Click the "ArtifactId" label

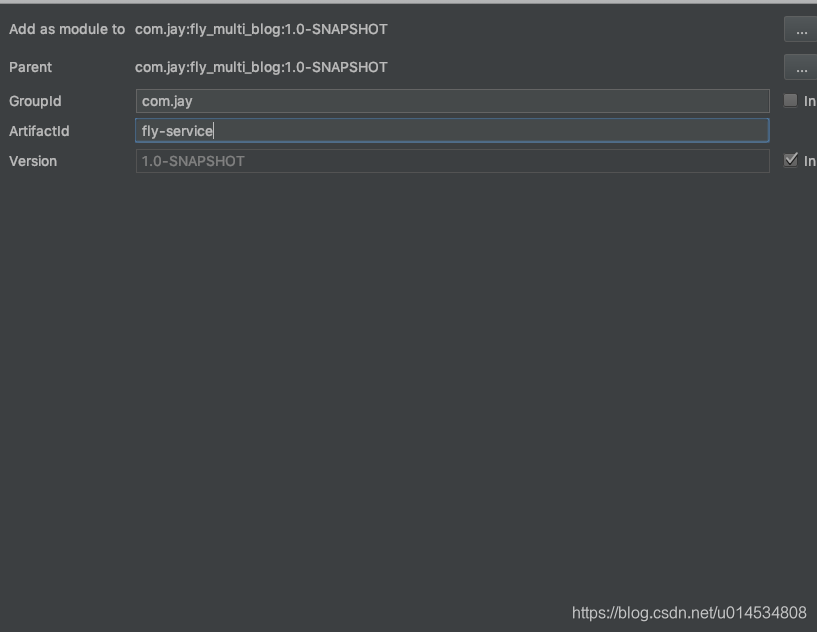point(39,131)
